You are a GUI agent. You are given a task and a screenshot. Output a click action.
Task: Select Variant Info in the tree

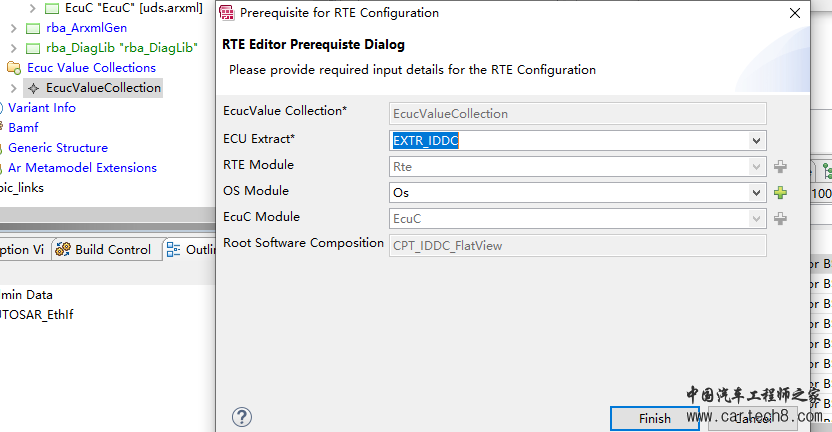[42, 108]
